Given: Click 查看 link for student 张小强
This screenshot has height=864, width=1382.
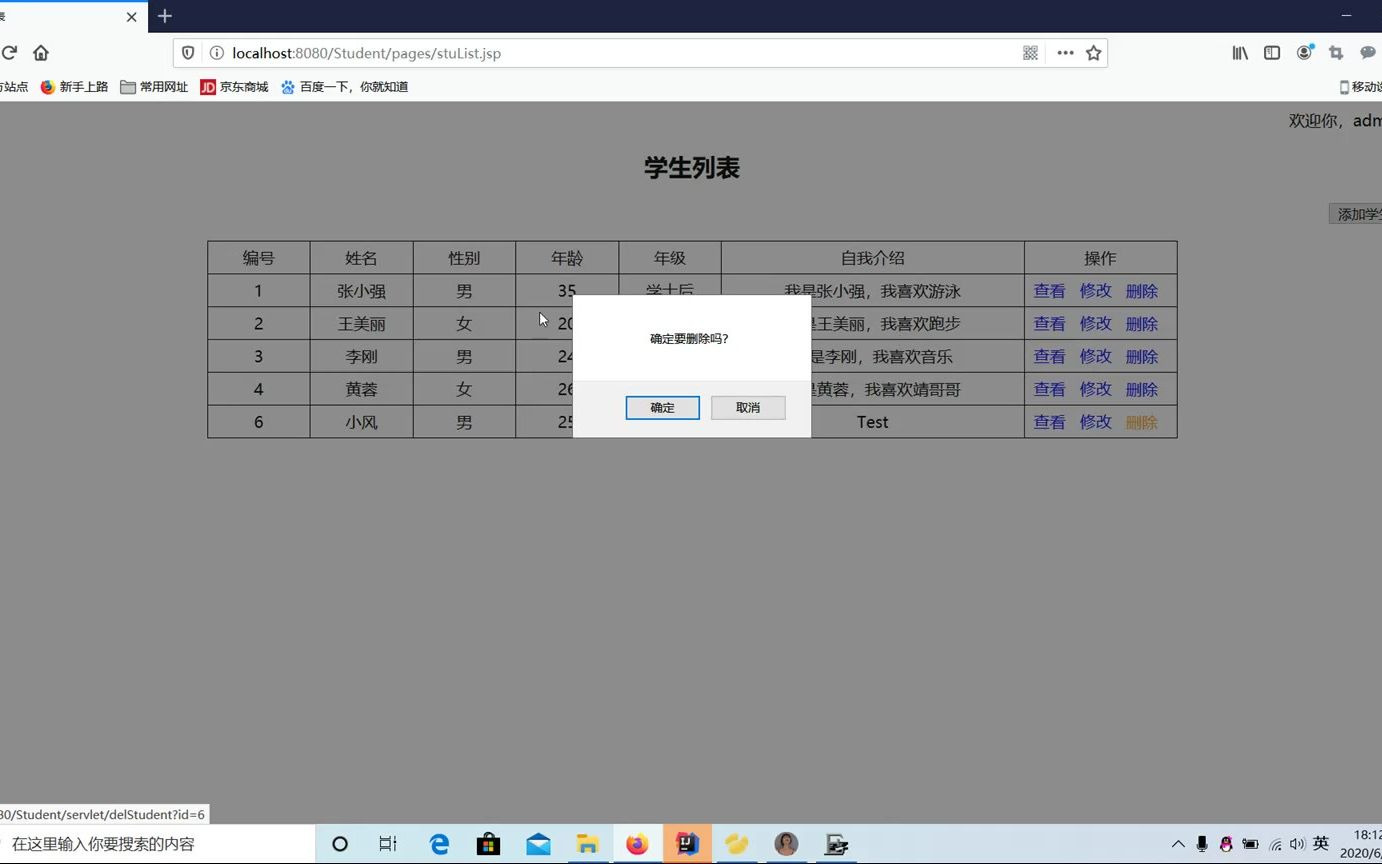Looking at the screenshot, I should (1049, 291).
